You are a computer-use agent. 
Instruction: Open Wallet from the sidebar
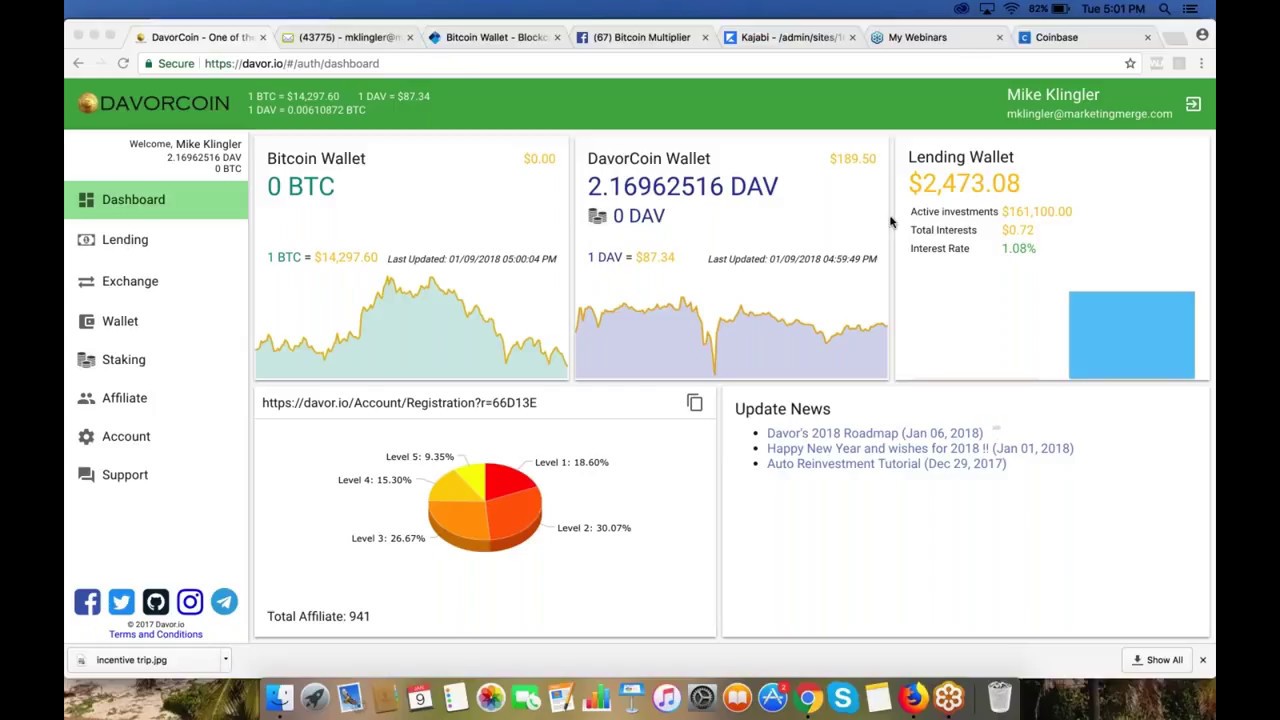[156, 321]
